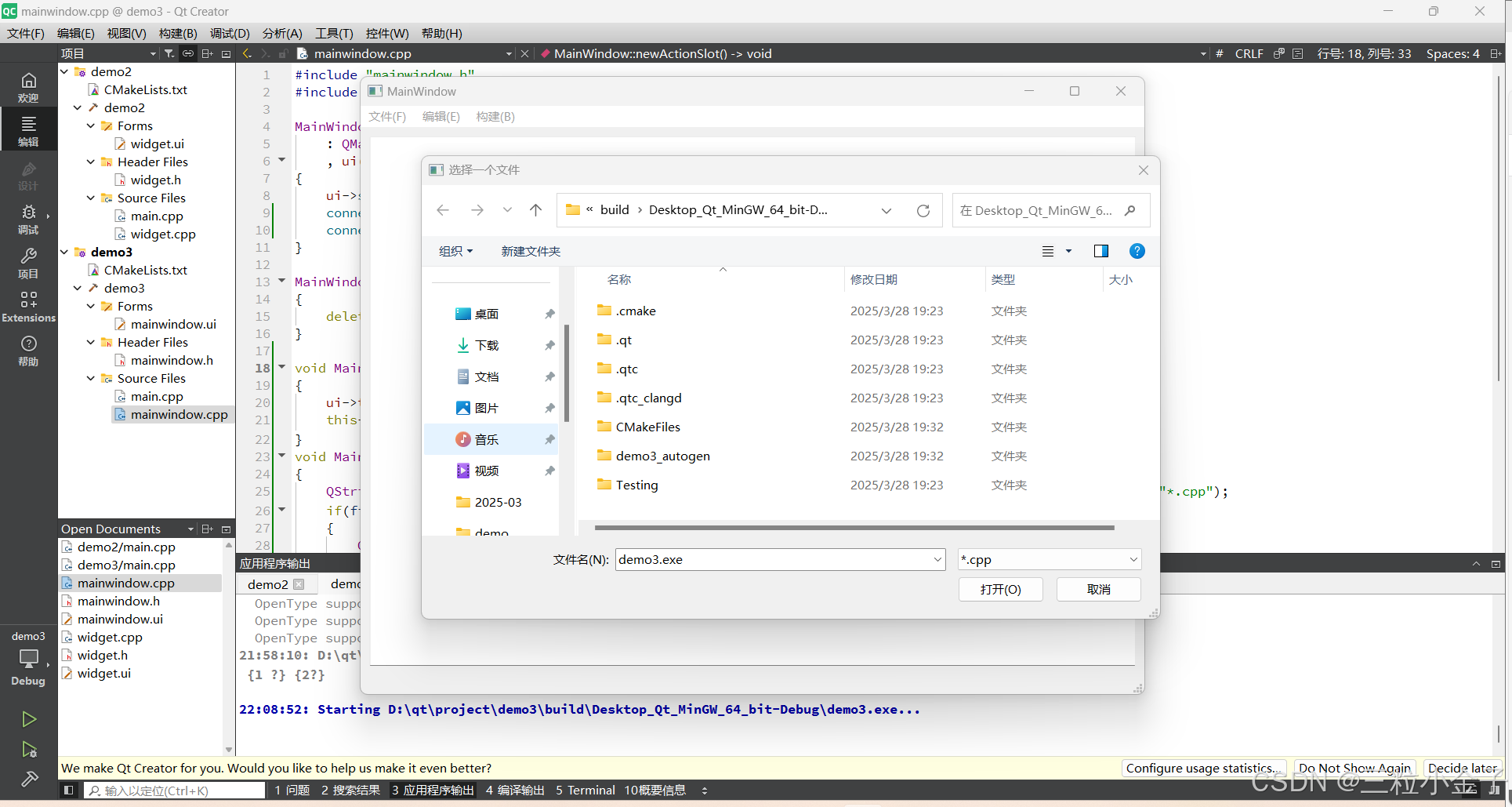Viewport: 1512px width, 807px height.
Task: Open mainwindow.ui in project tree
Action: pos(173,324)
